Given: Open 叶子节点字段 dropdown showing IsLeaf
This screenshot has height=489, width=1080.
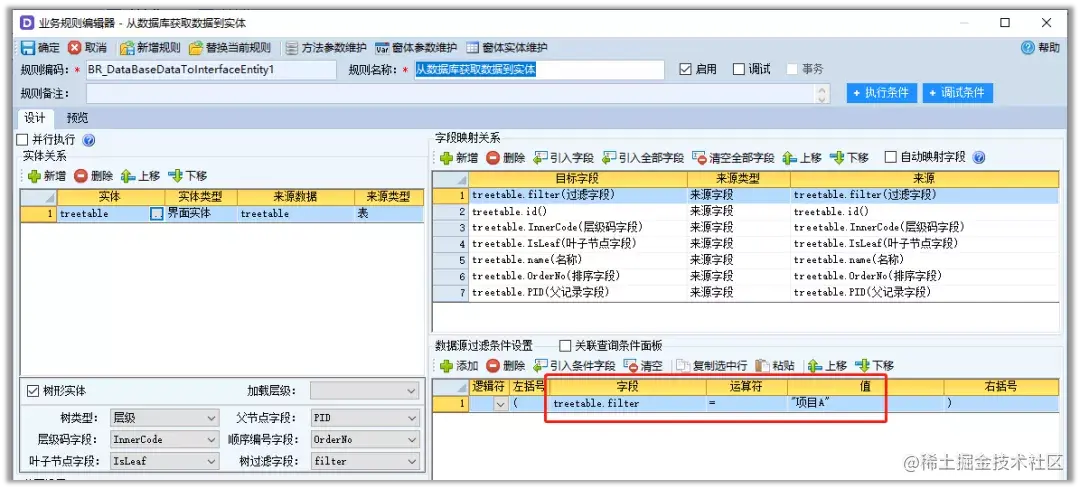Looking at the screenshot, I should (x=164, y=461).
